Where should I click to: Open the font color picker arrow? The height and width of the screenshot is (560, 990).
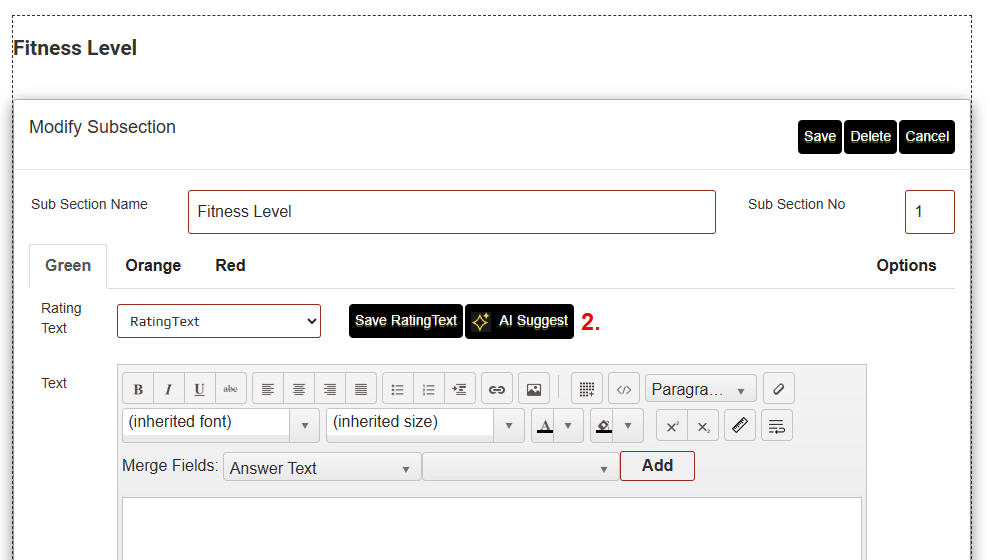point(569,425)
